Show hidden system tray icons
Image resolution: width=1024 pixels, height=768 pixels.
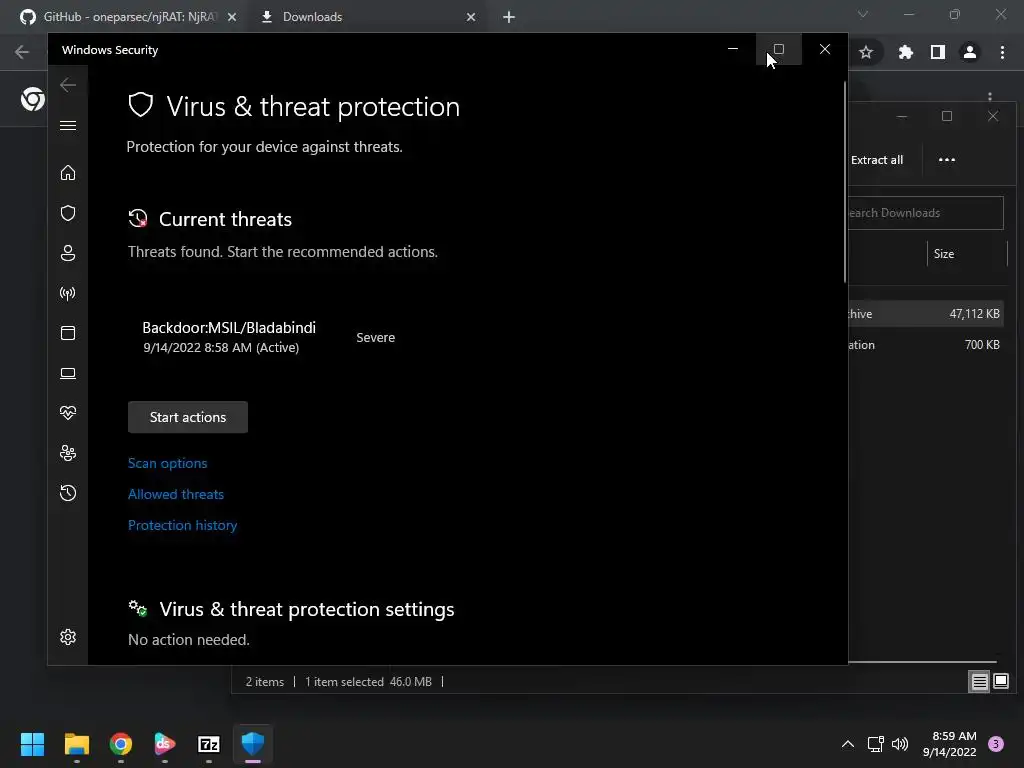(x=848, y=744)
